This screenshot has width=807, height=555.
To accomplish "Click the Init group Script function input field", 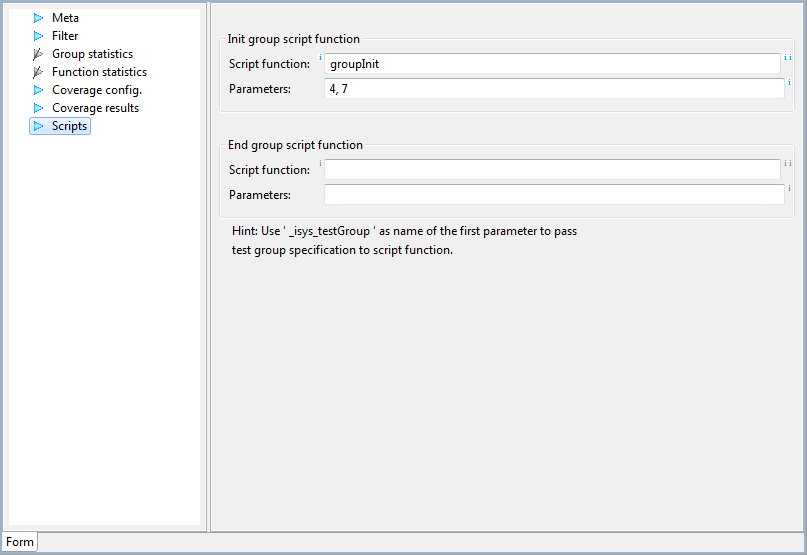I will 552,64.
